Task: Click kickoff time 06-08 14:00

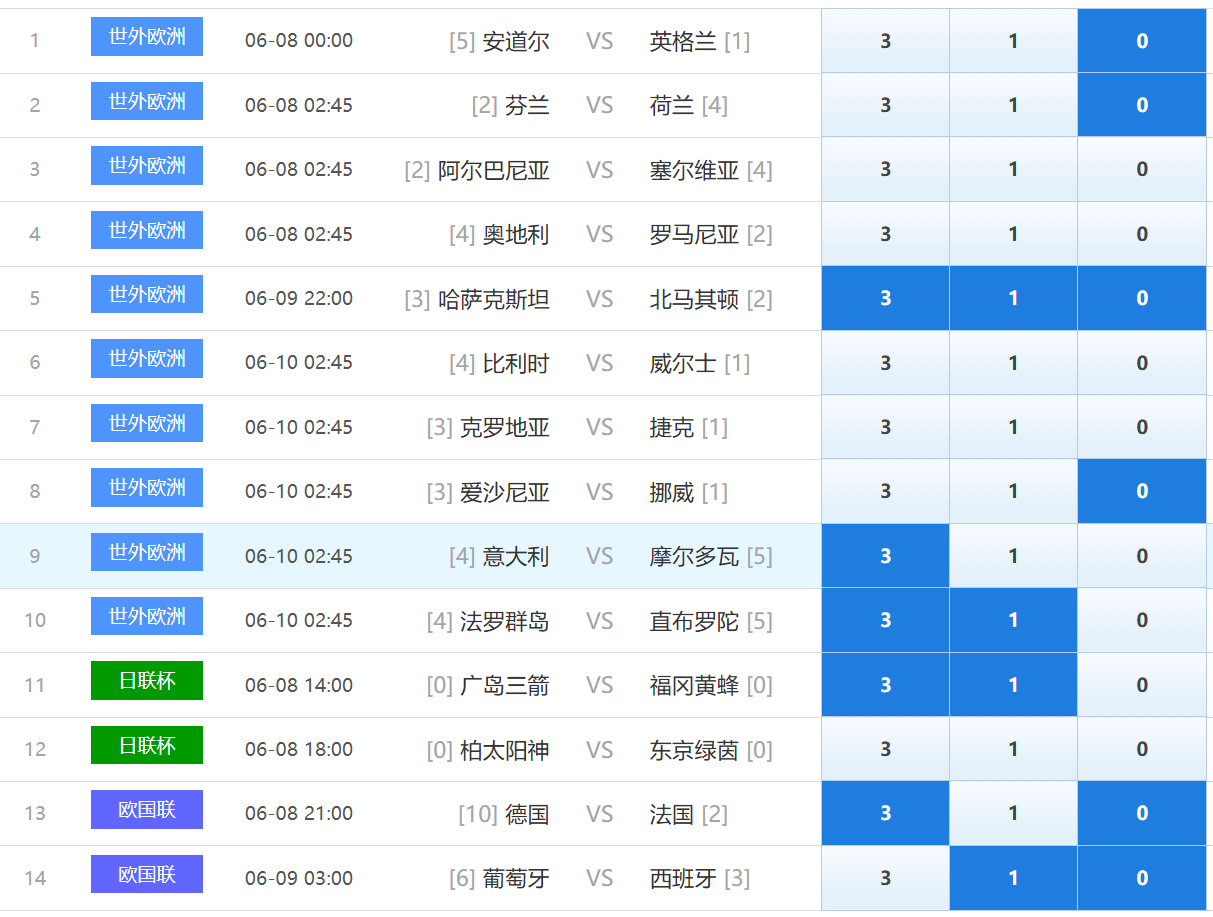Action: (x=299, y=685)
